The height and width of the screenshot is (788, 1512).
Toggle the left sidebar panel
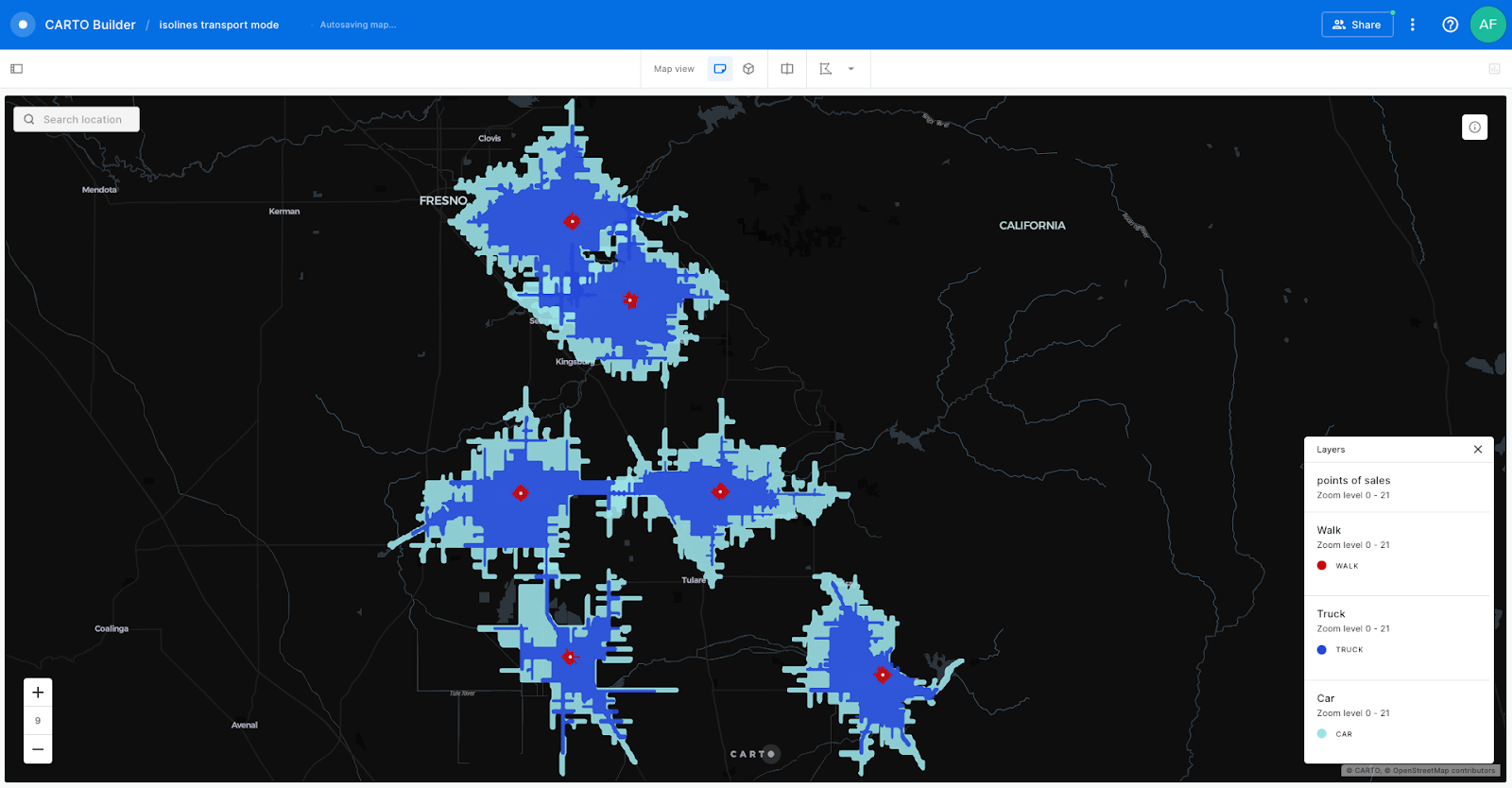tap(17, 69)
